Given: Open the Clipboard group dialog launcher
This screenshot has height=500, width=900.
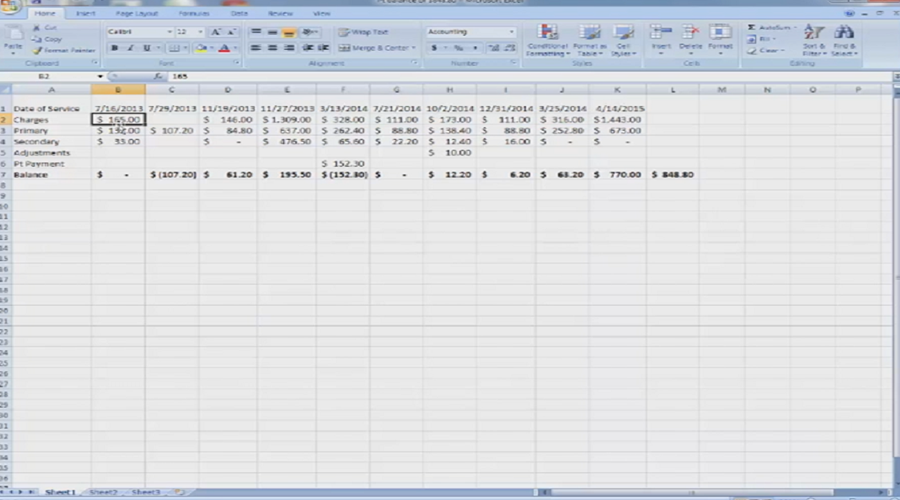Looking at the screenshot, I should pos(95,63).
